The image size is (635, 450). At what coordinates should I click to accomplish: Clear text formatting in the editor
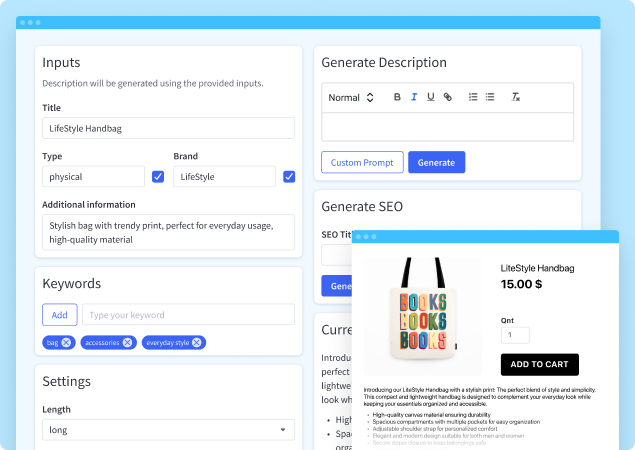tap(516, 97)
